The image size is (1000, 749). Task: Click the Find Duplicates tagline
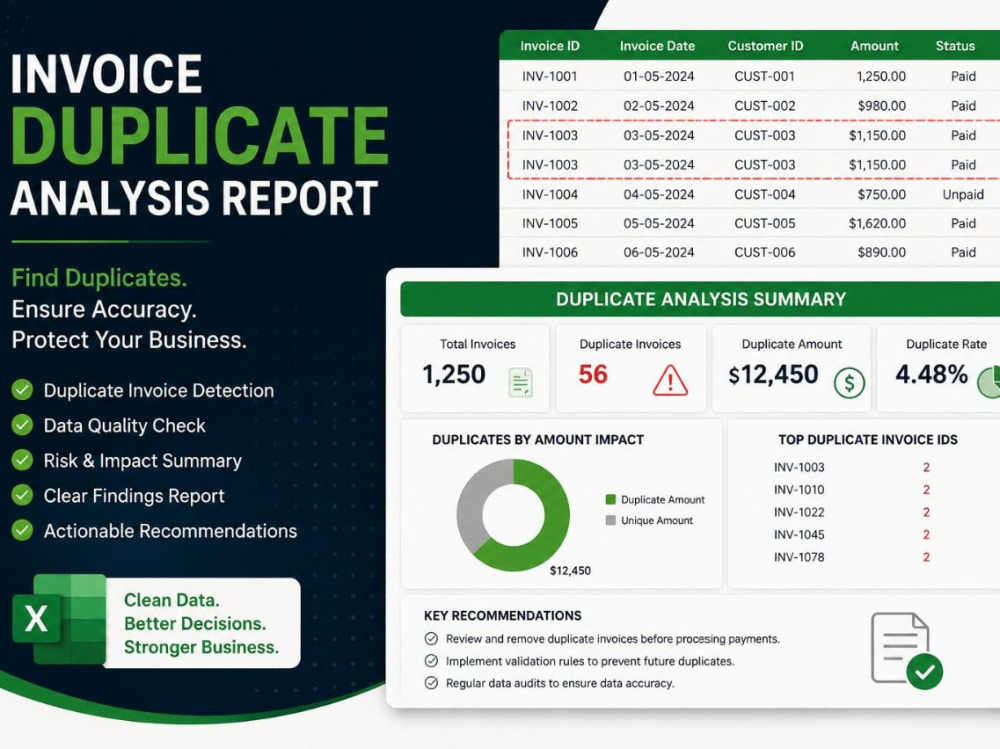[99, 278]
